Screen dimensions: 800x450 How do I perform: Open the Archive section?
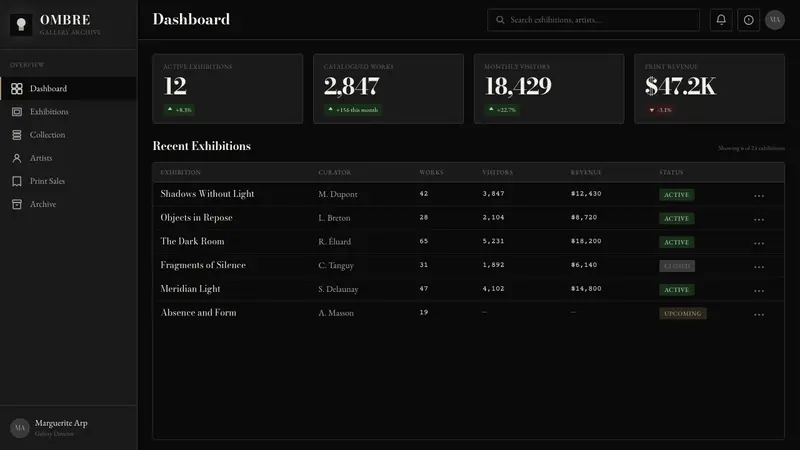tap(68, 204)
